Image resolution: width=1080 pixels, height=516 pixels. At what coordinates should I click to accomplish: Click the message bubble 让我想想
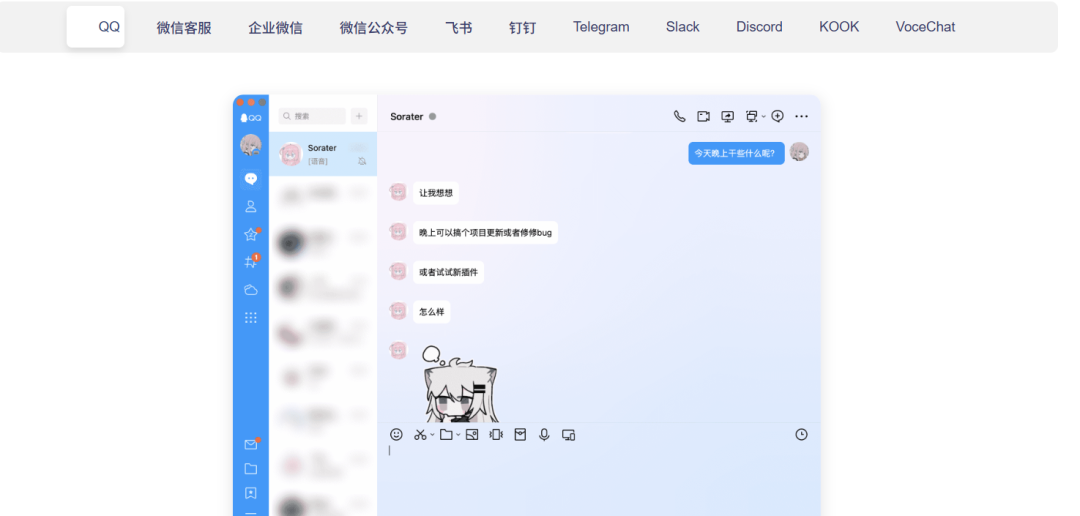click(x=436, y=193)
